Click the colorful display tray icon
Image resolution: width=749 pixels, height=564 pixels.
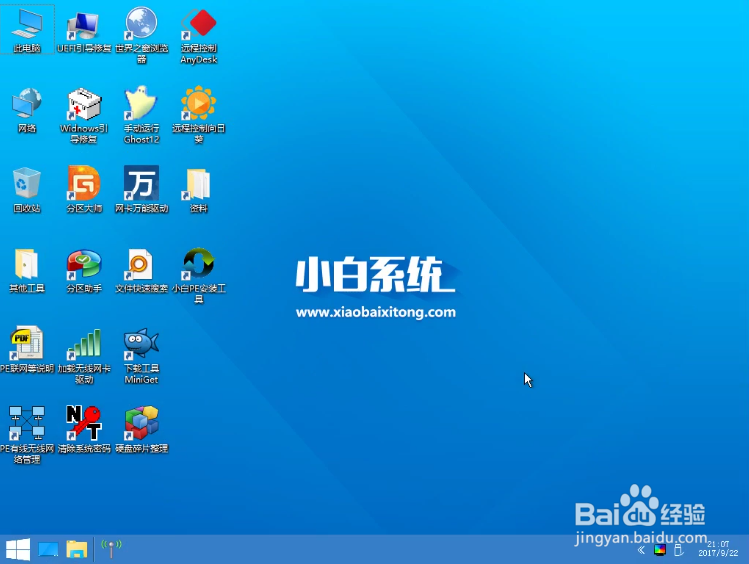click(x=660, y=550)
